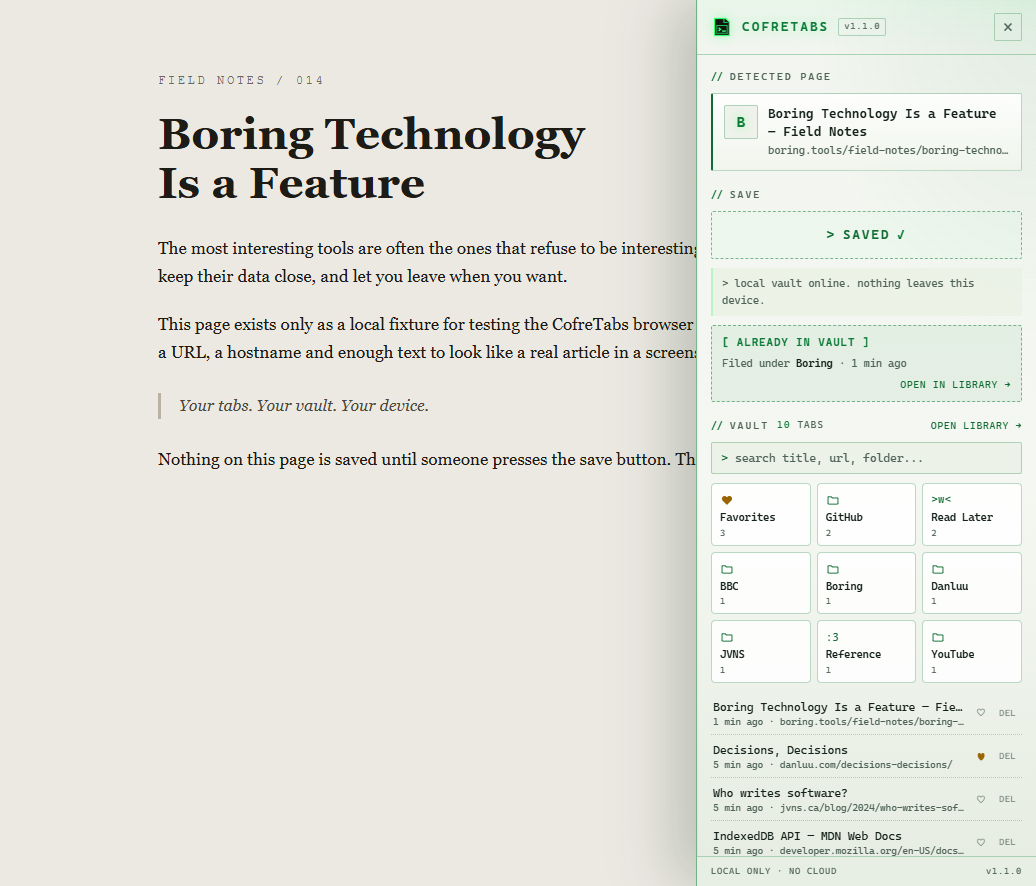Open the Reference folder

(866, 651)
